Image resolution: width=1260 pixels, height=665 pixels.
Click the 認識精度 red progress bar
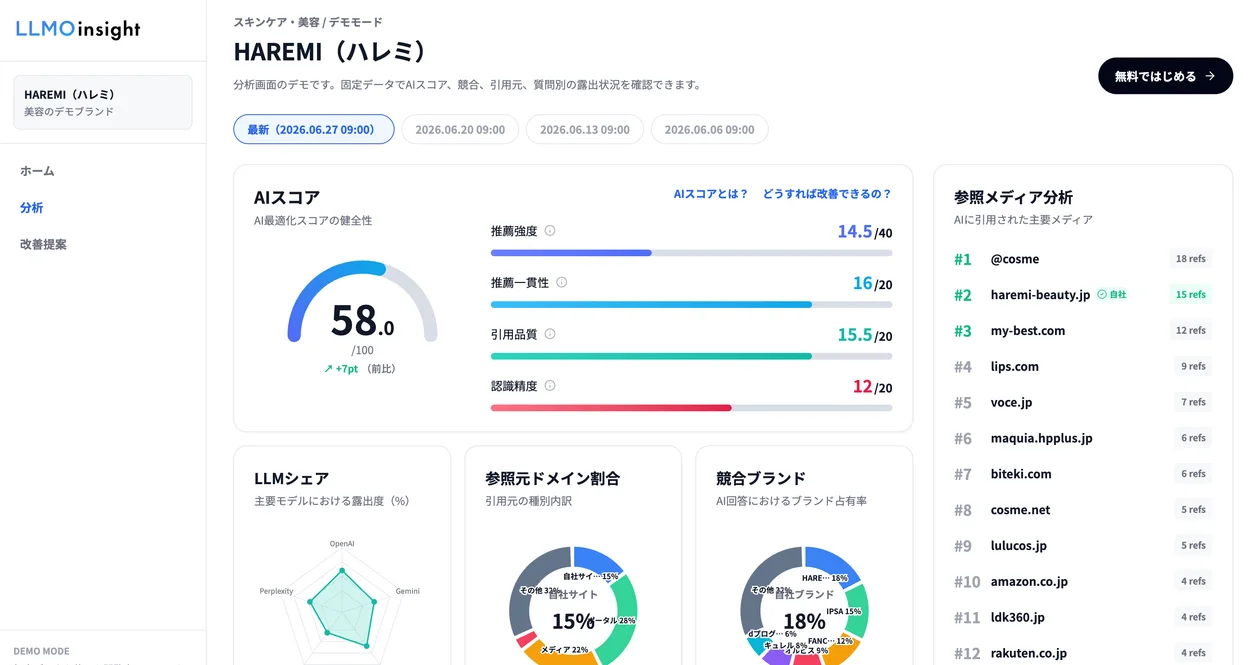pos(611,407)
